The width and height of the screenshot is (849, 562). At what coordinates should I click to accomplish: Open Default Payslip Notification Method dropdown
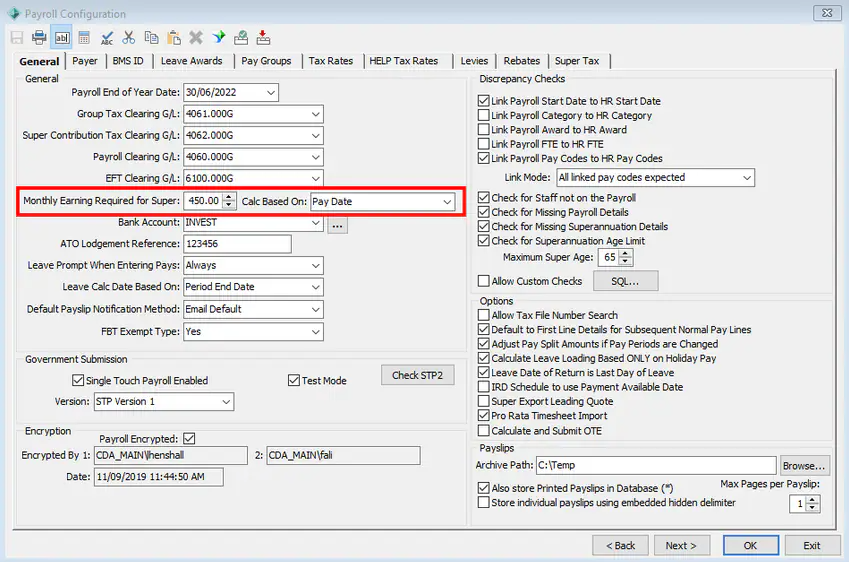click(315, 309)
